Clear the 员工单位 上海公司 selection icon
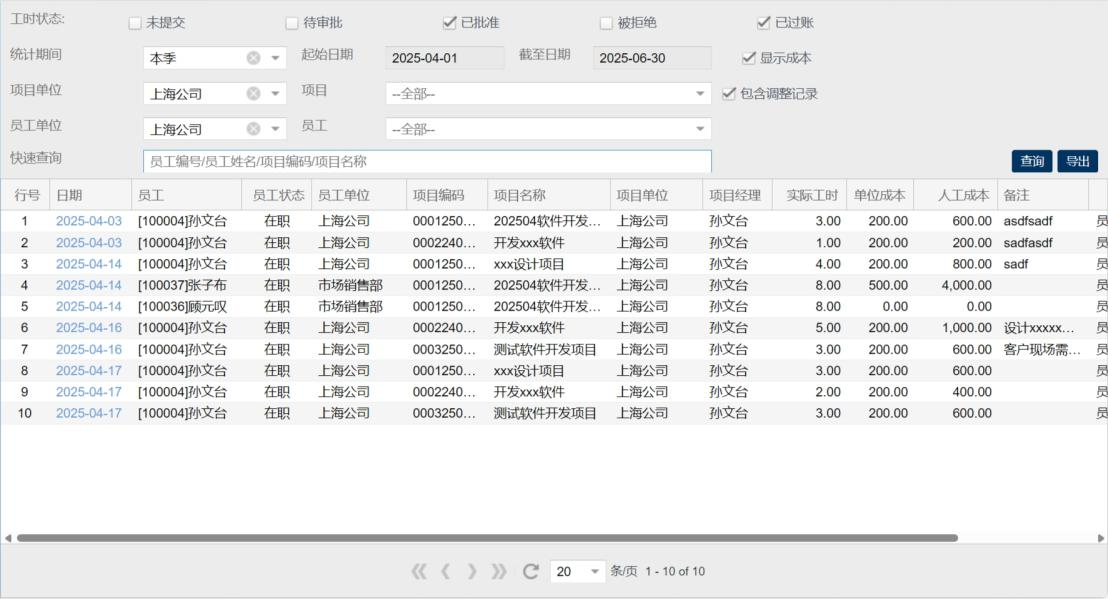This screenshot has height=599, width=1108. point(254,129)
